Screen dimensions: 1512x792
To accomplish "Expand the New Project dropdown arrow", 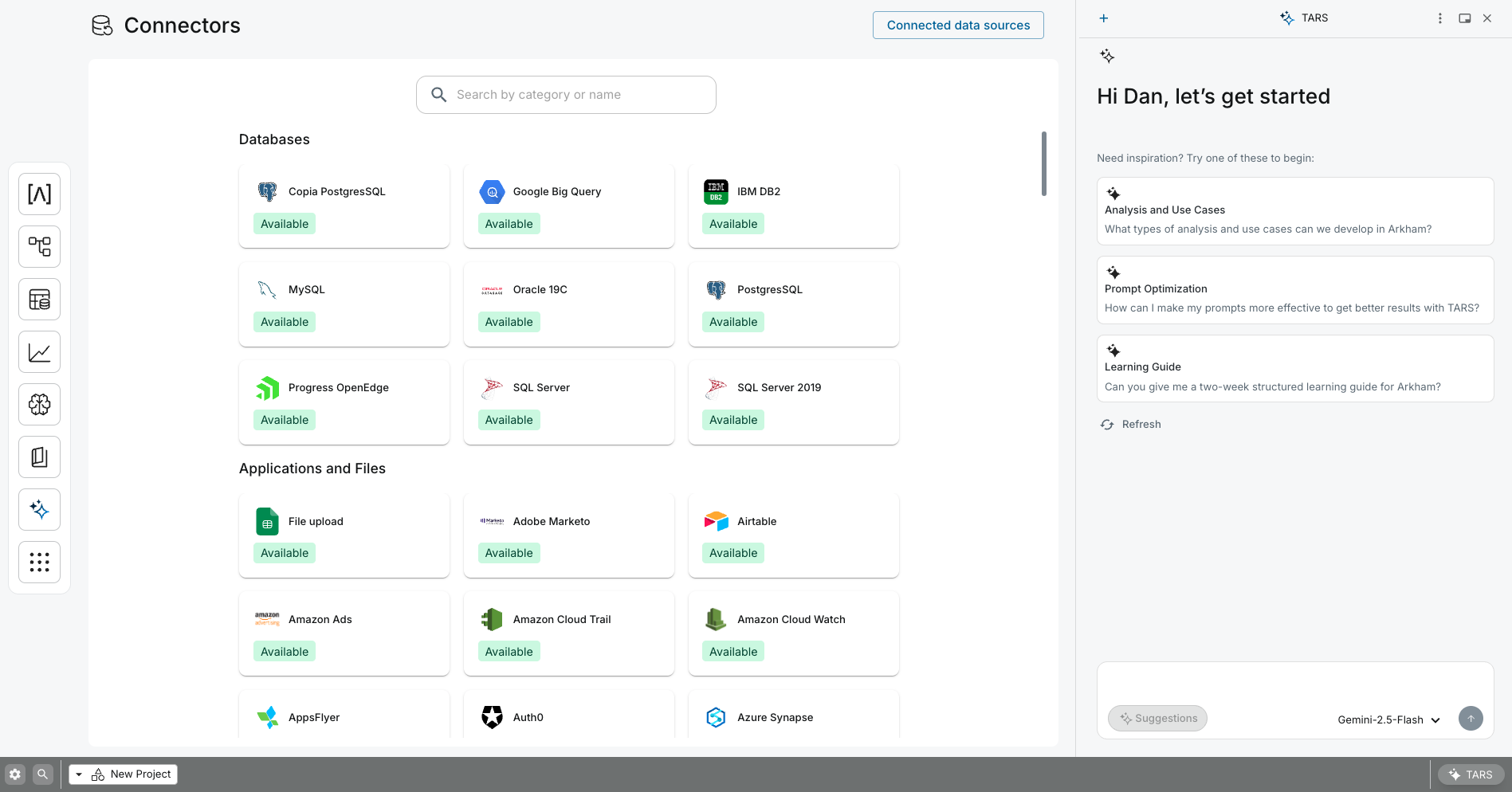I will click(x=79, y=774).
